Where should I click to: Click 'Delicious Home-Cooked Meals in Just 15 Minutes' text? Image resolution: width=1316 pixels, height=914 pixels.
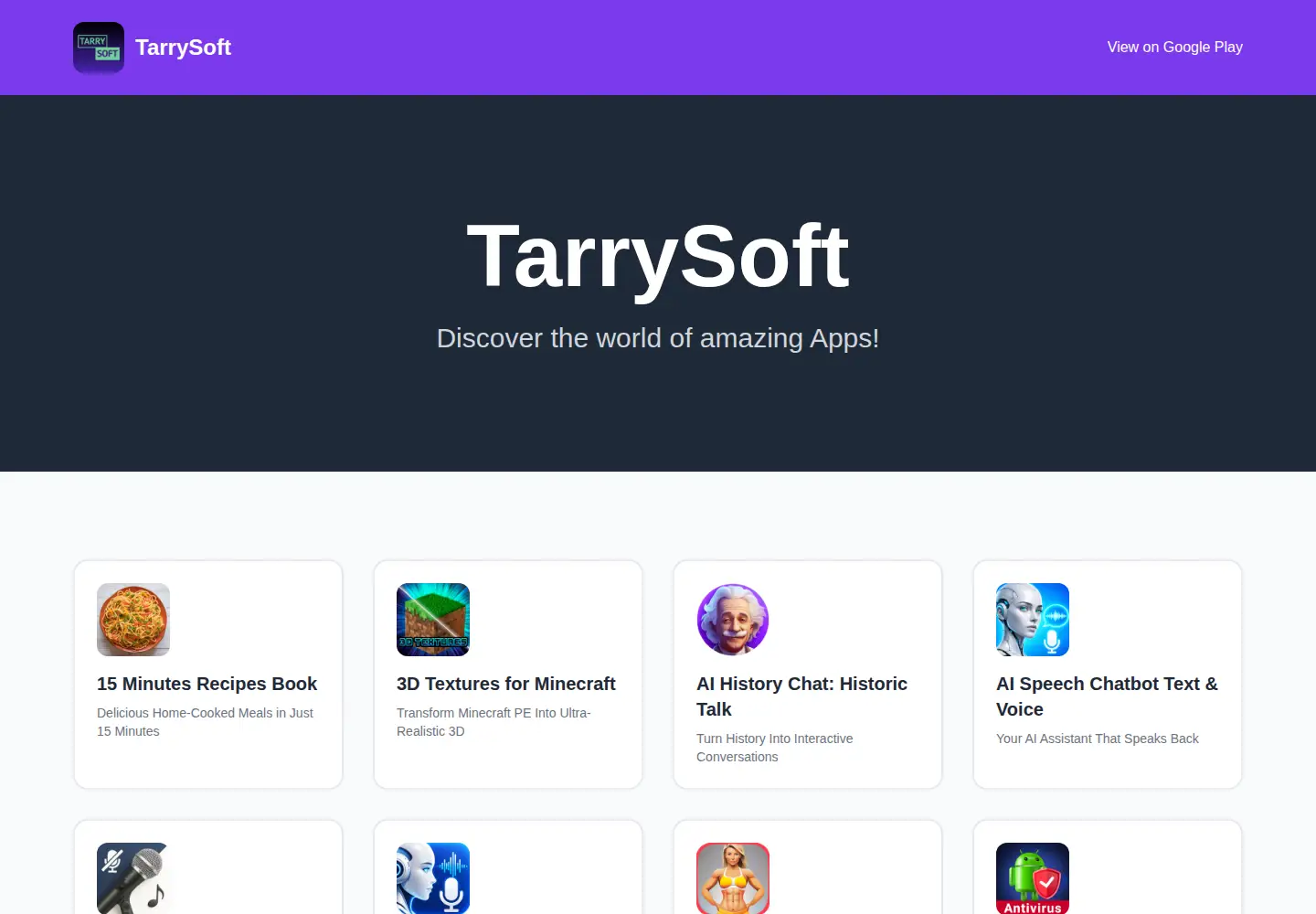pyautogui.click(x=205, y=722)
